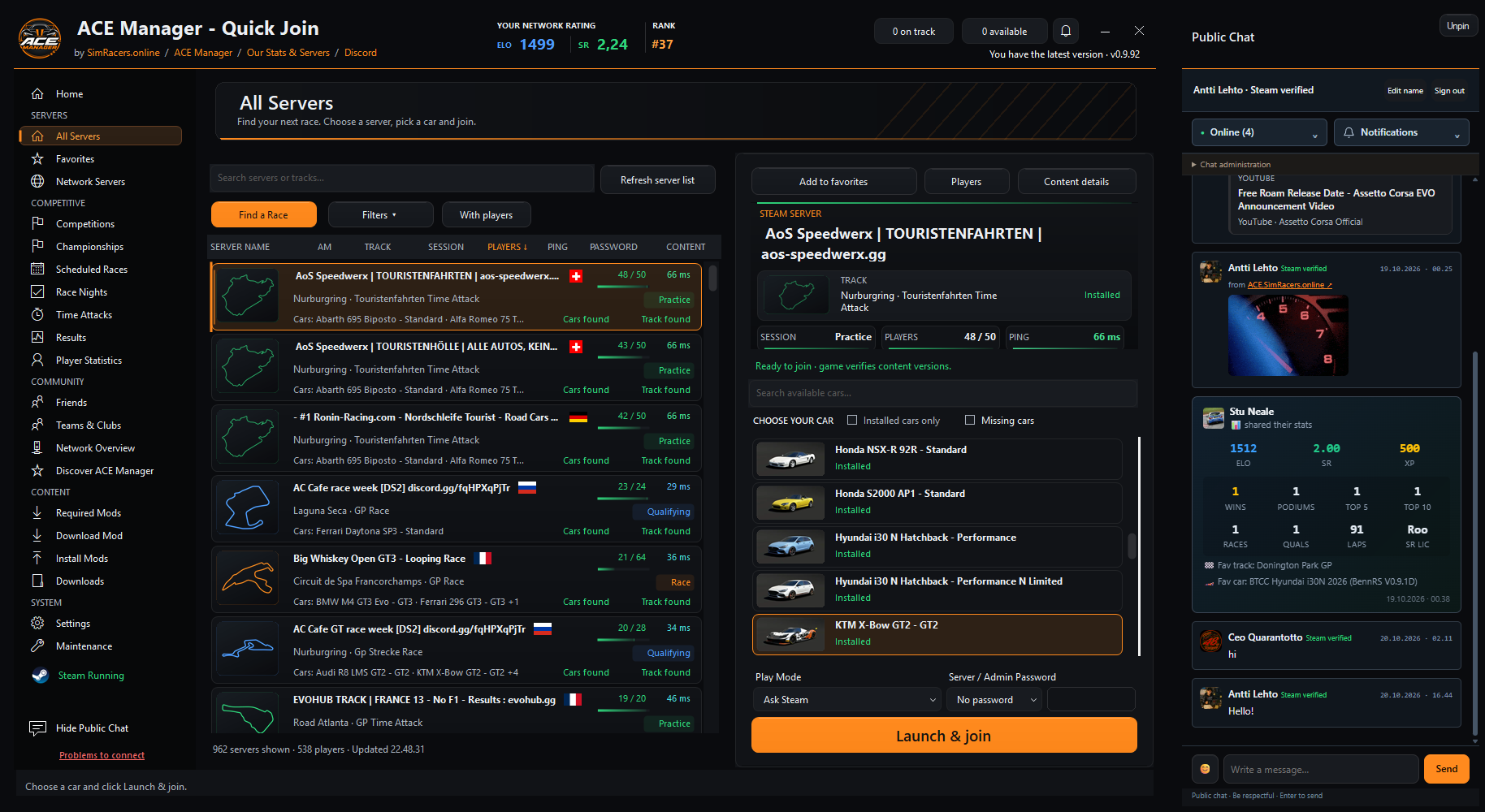1485x812 pixels.
Task: Open No password dropdown
Action: (x=994, y=699)
